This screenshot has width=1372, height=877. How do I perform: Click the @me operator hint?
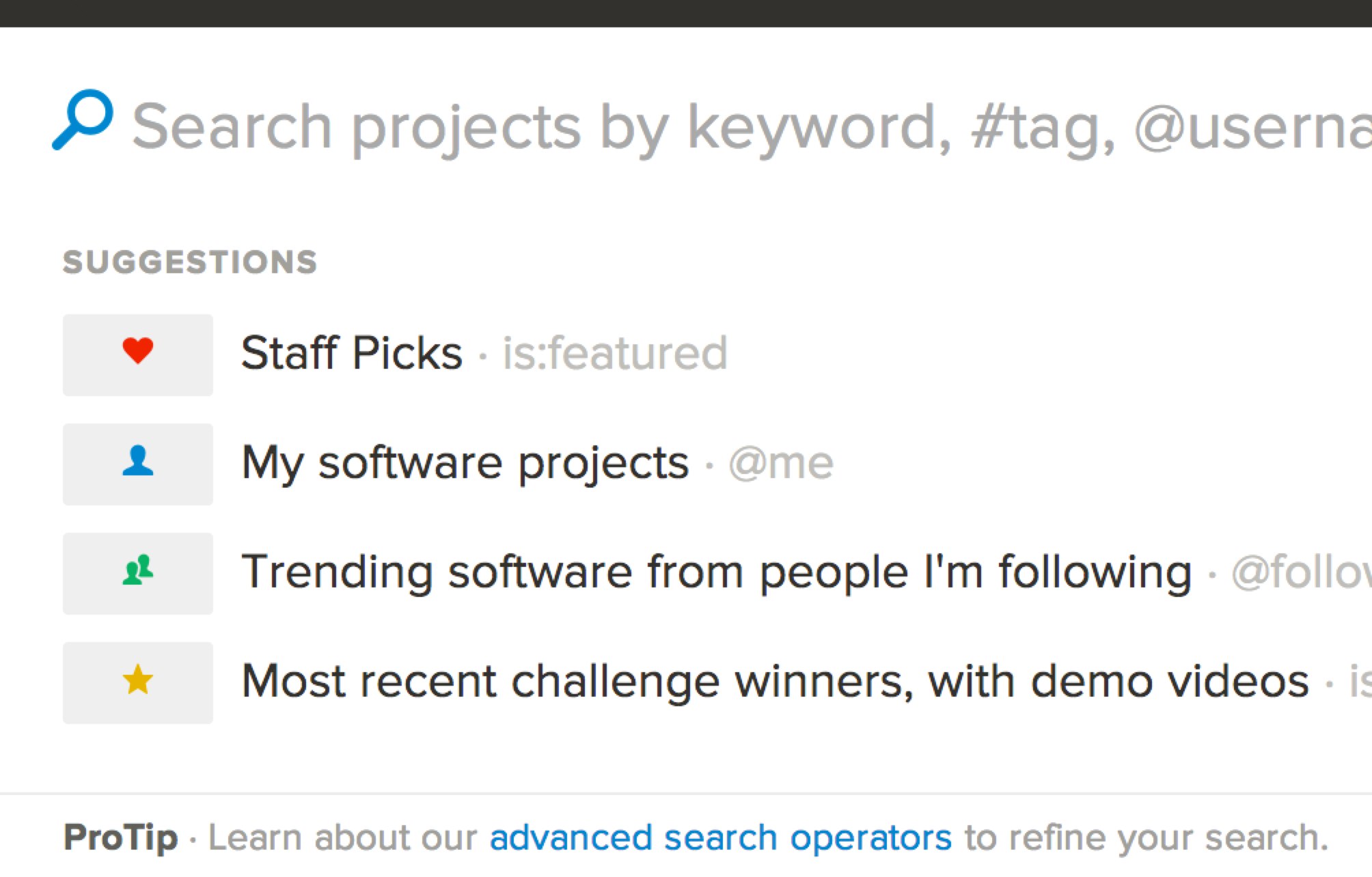pos(781,464)
